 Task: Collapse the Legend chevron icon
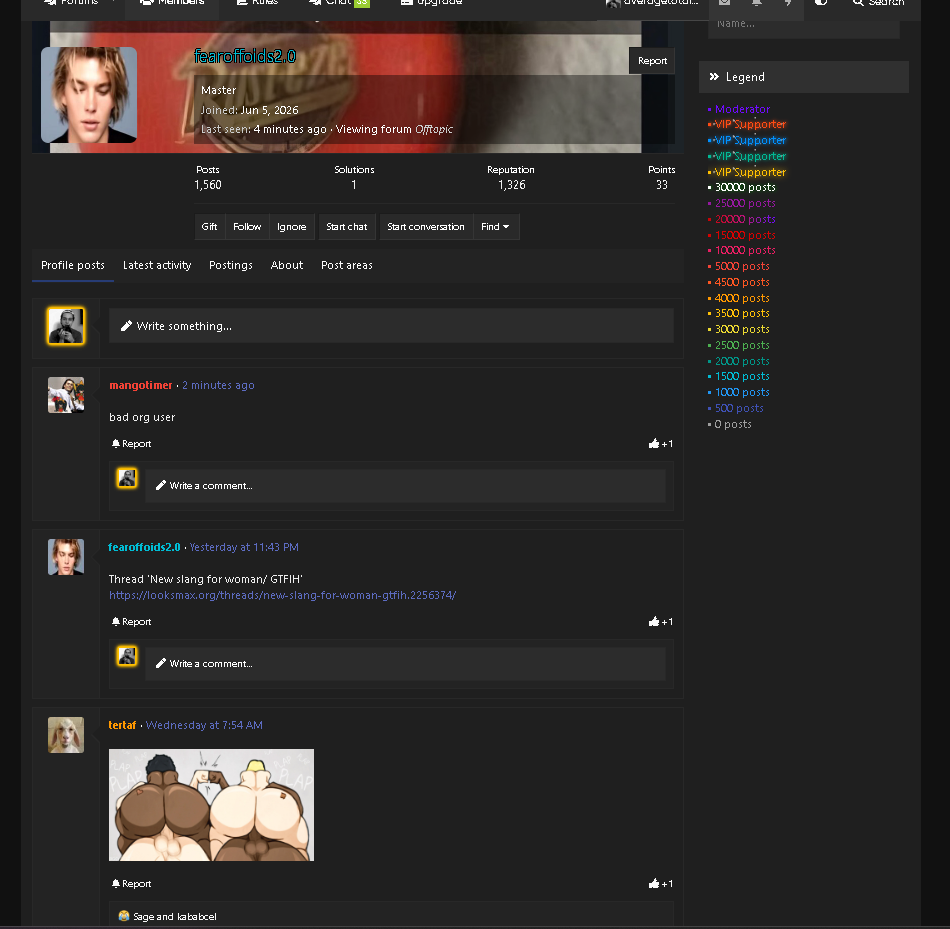click(714, 76)
